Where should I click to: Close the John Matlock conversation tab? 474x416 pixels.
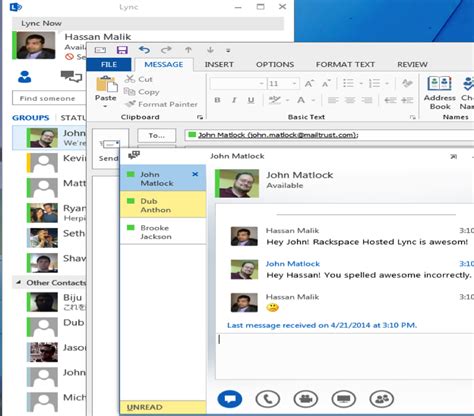[195, 174]
